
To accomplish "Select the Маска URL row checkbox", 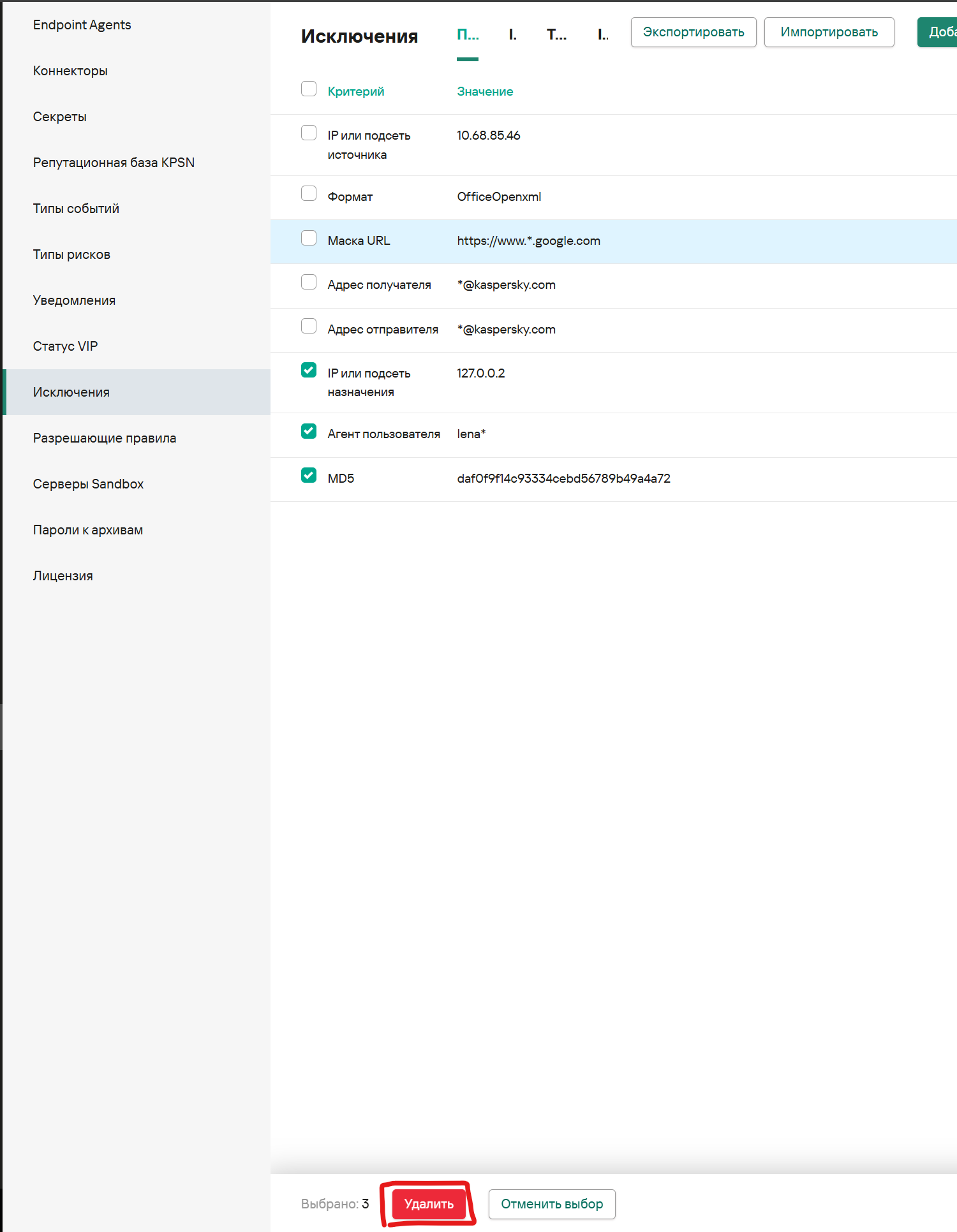I will coord(309,238).
